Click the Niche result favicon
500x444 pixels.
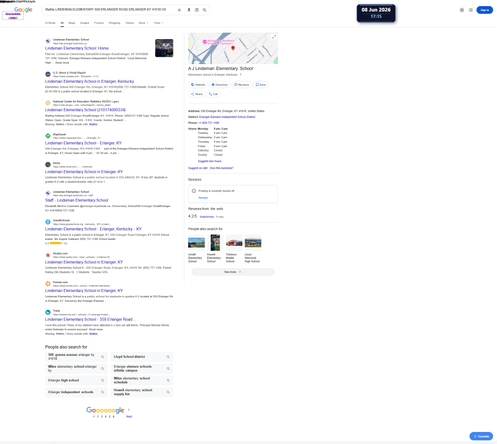[48, 165]
